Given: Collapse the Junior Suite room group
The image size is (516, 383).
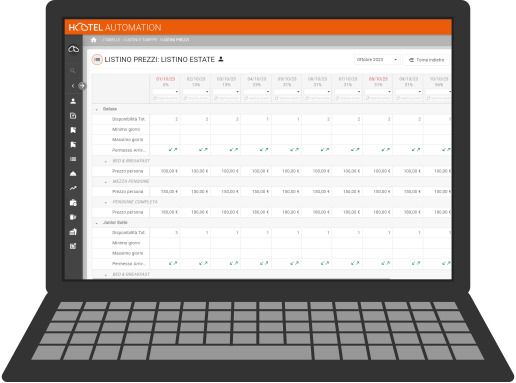Looking at the screenshot, I should (x=97, y=223).
